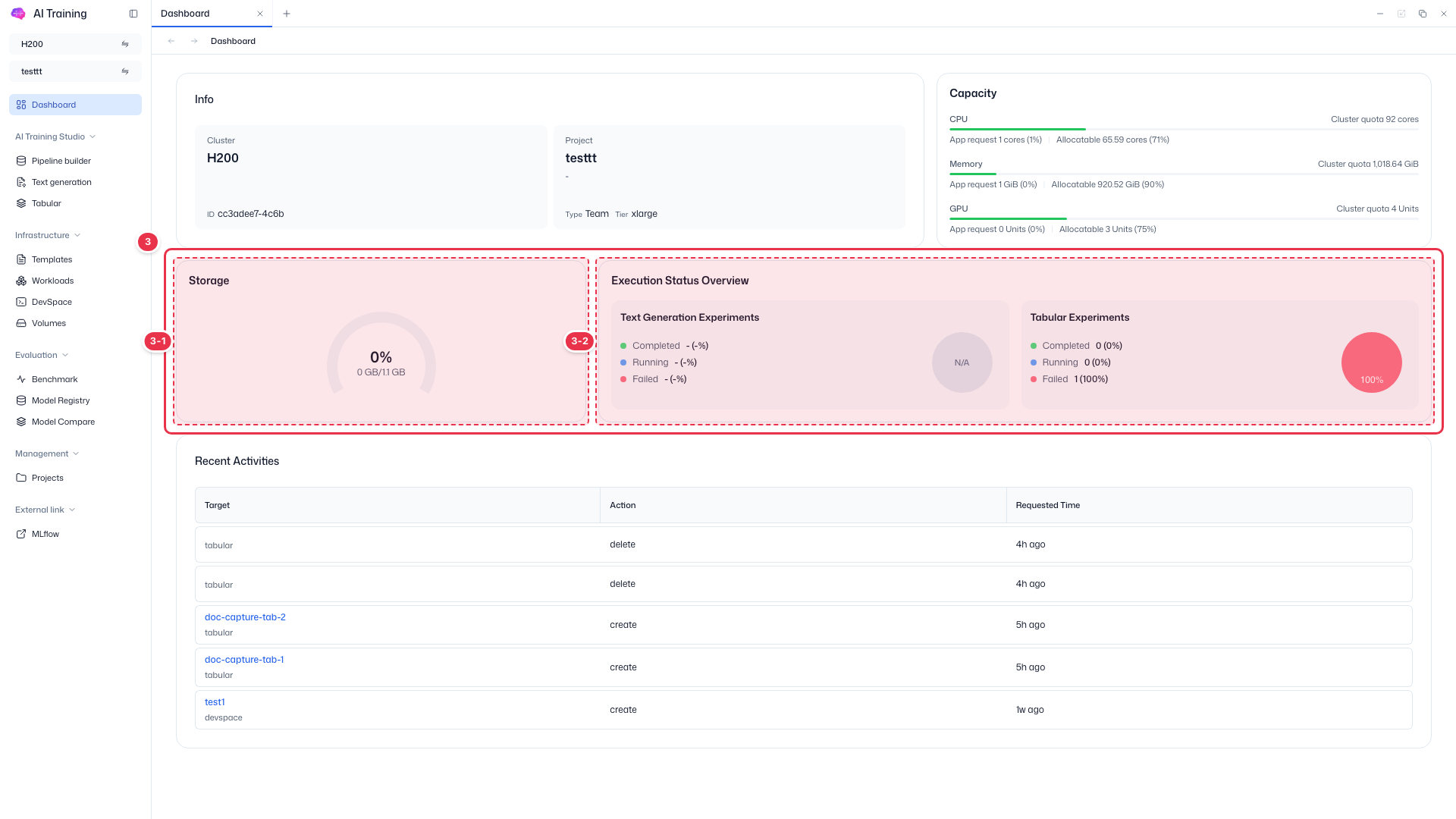The height and width of the screenshot is (819, 1456).
Task: Close the Dashboard tab
Action: pyautogui.click(x=260, y=14)
